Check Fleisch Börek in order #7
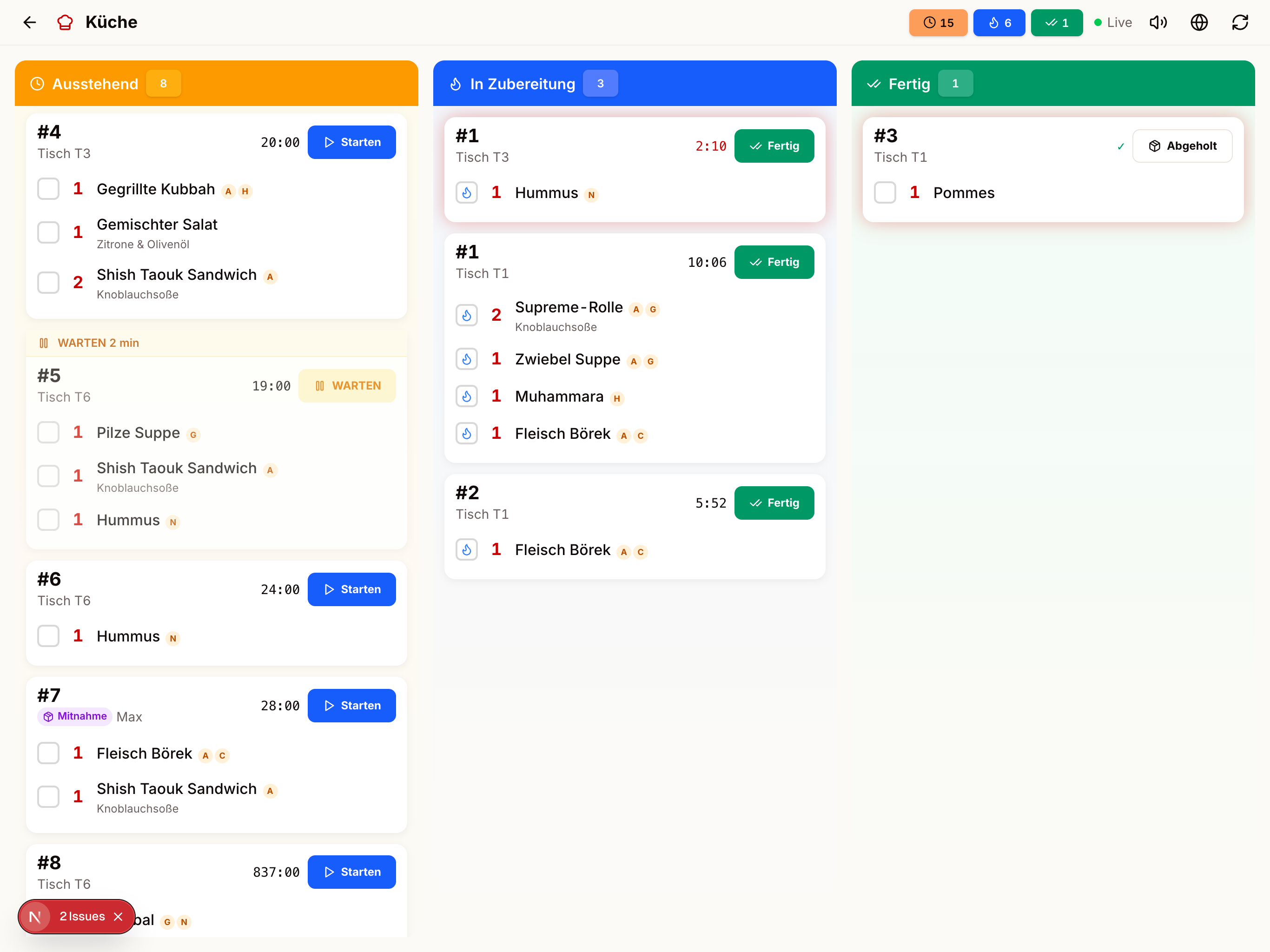The height and width of the screenshot is (952, 1270). [x=48, y=753]
